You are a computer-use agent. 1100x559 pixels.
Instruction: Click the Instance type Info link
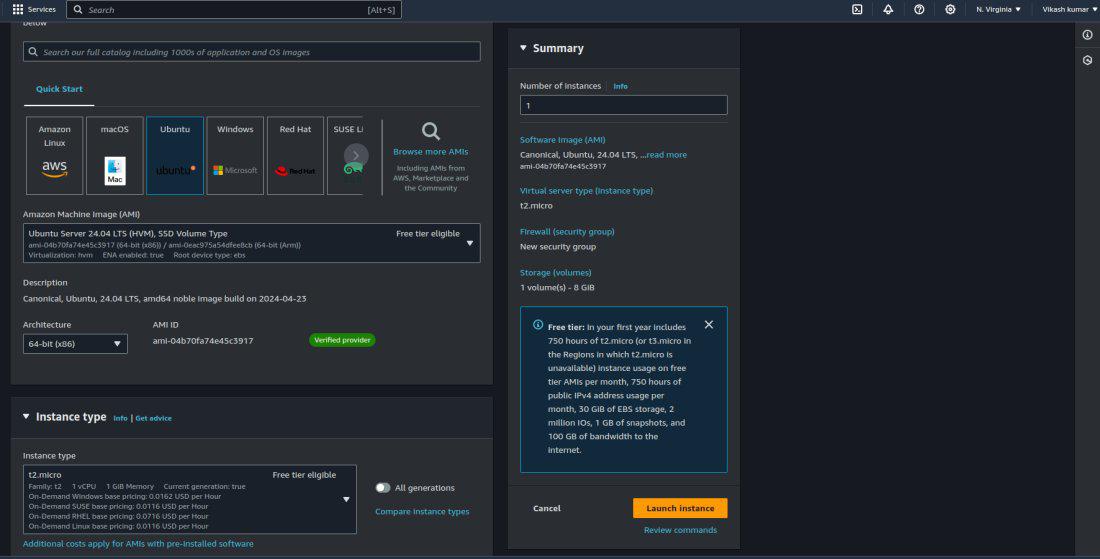121,418
